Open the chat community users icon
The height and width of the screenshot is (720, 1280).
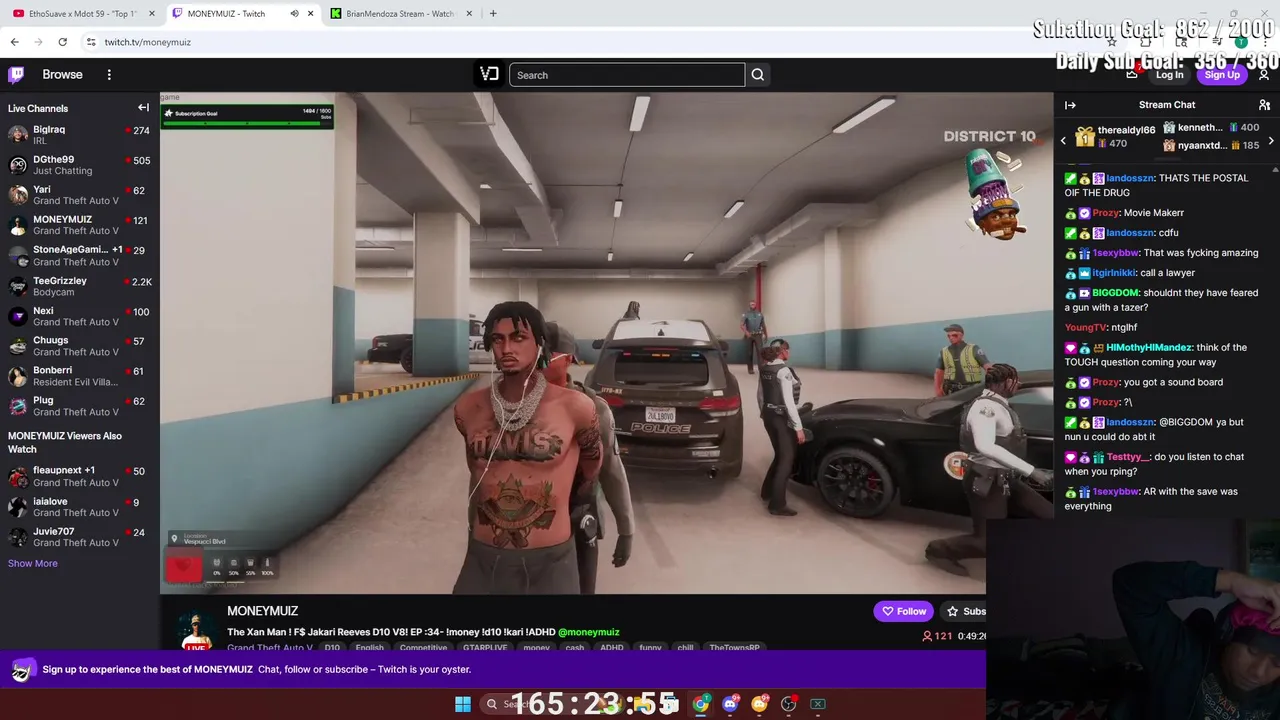click(x=1264, y=105)
